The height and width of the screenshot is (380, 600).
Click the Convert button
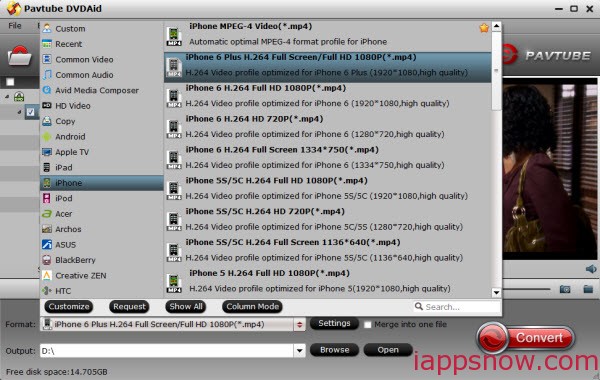click(x=525, y=338)
